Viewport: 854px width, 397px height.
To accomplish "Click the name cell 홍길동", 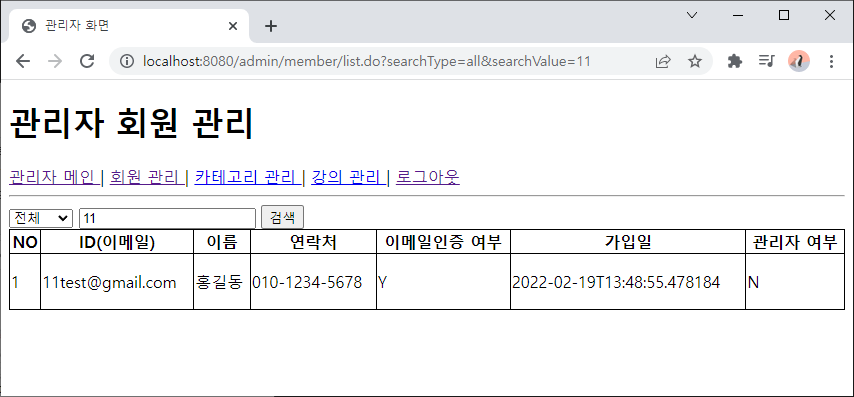I will 222,282.
